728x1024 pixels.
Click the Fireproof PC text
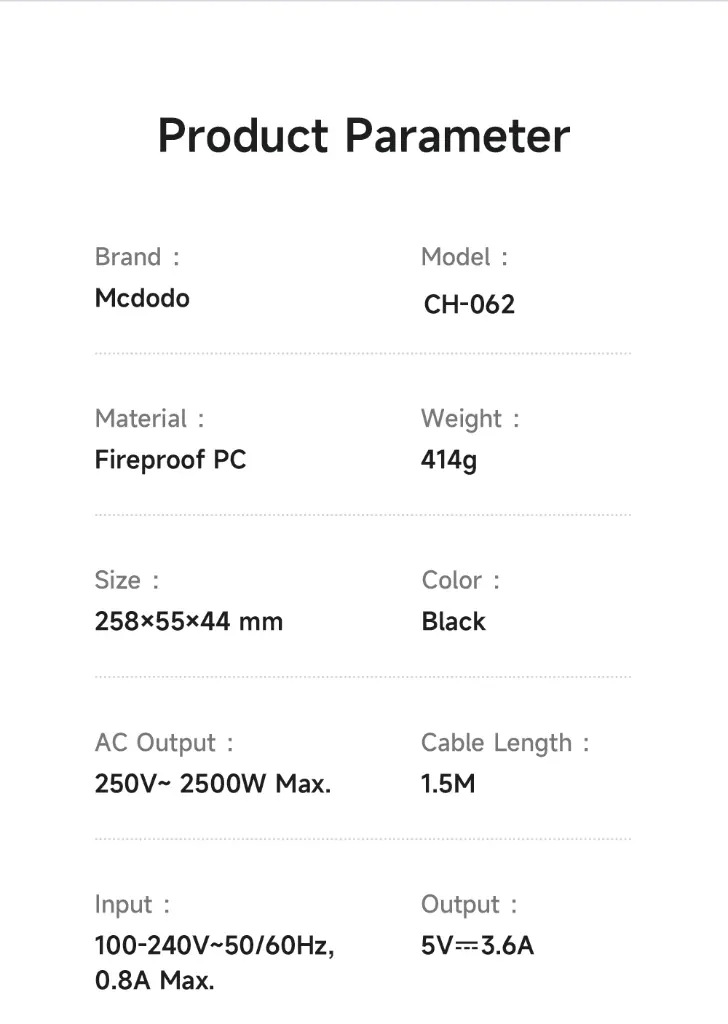pos(170,460)
